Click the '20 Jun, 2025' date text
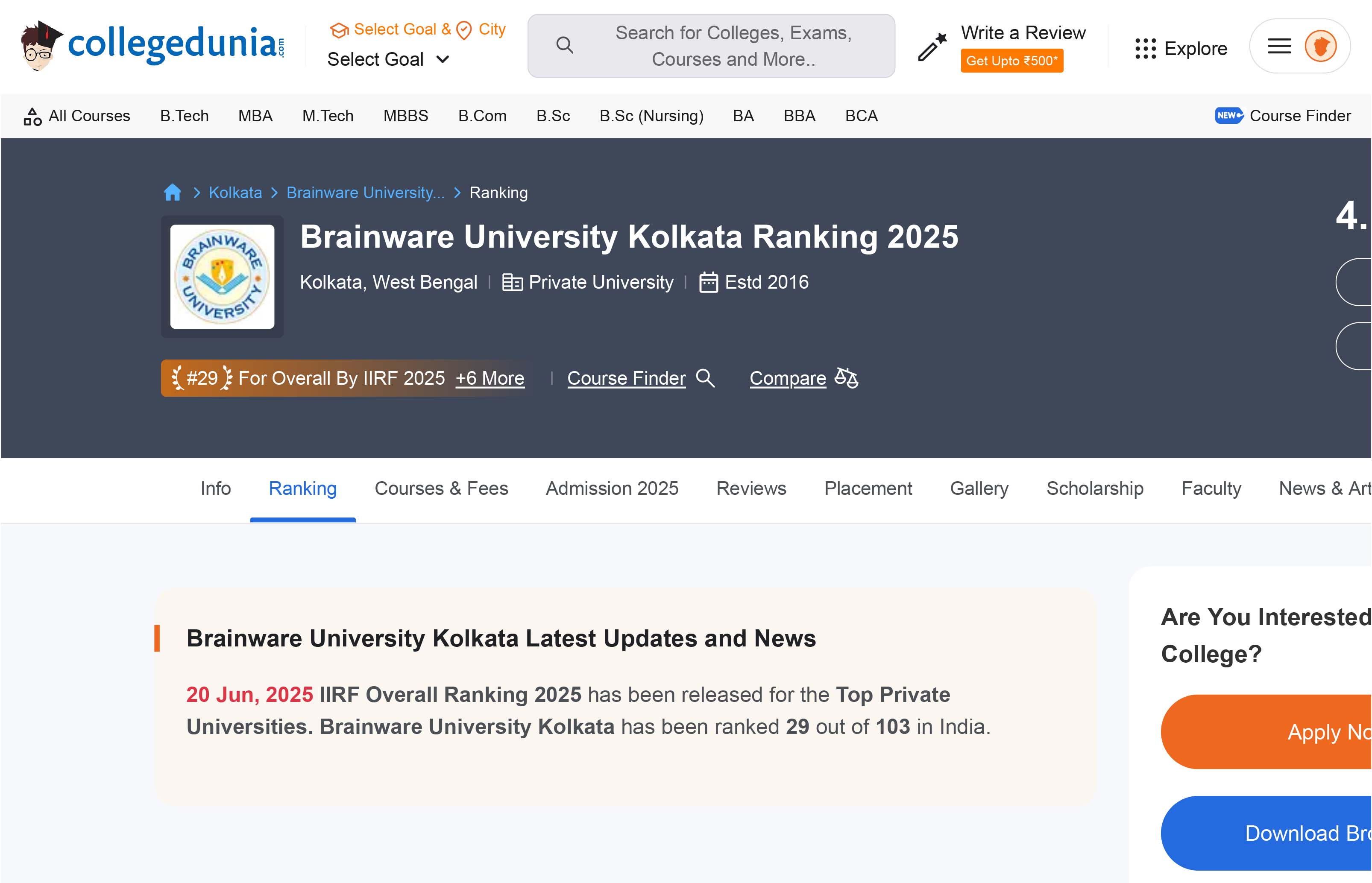Viewport: 1372px width, 883px height. (249, 694)
